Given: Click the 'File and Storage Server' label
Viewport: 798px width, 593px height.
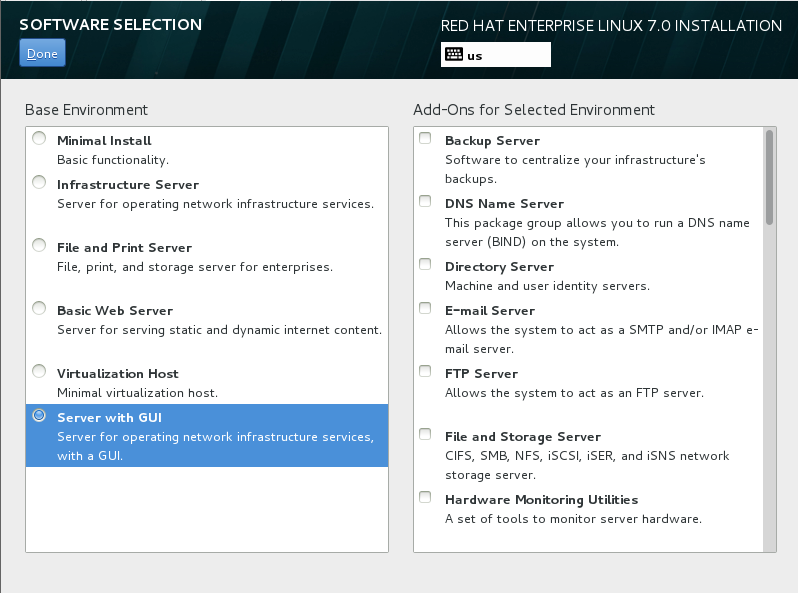Looking at the screenshot, I should click(x=523, y=437).
